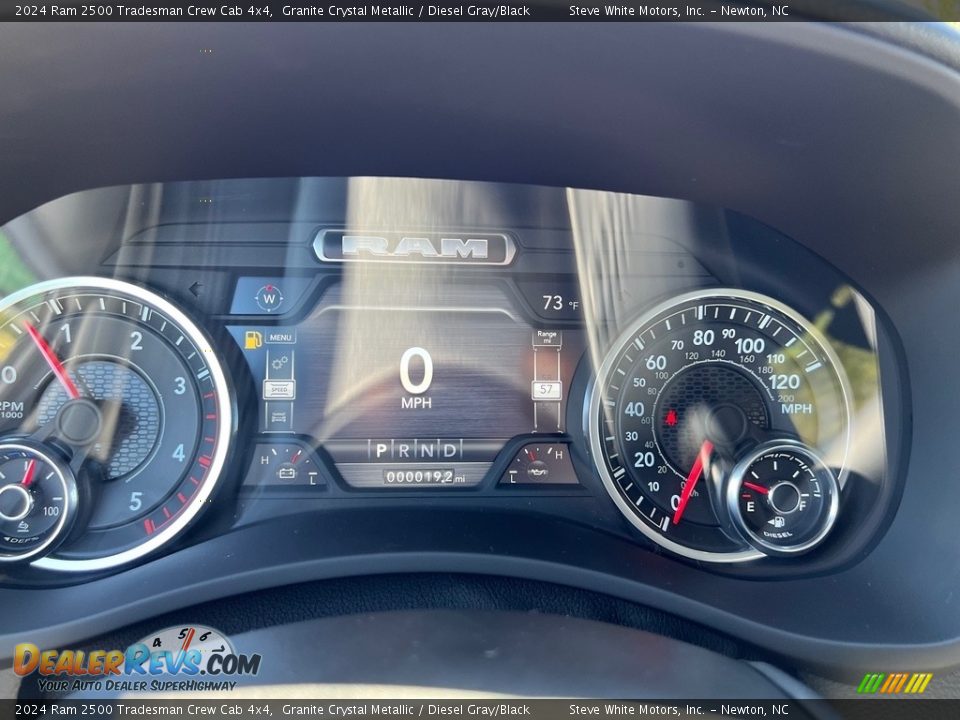Choose the SPEED menu tile
The height and width of the screenshot is (720, 960).
click(279, 389)
